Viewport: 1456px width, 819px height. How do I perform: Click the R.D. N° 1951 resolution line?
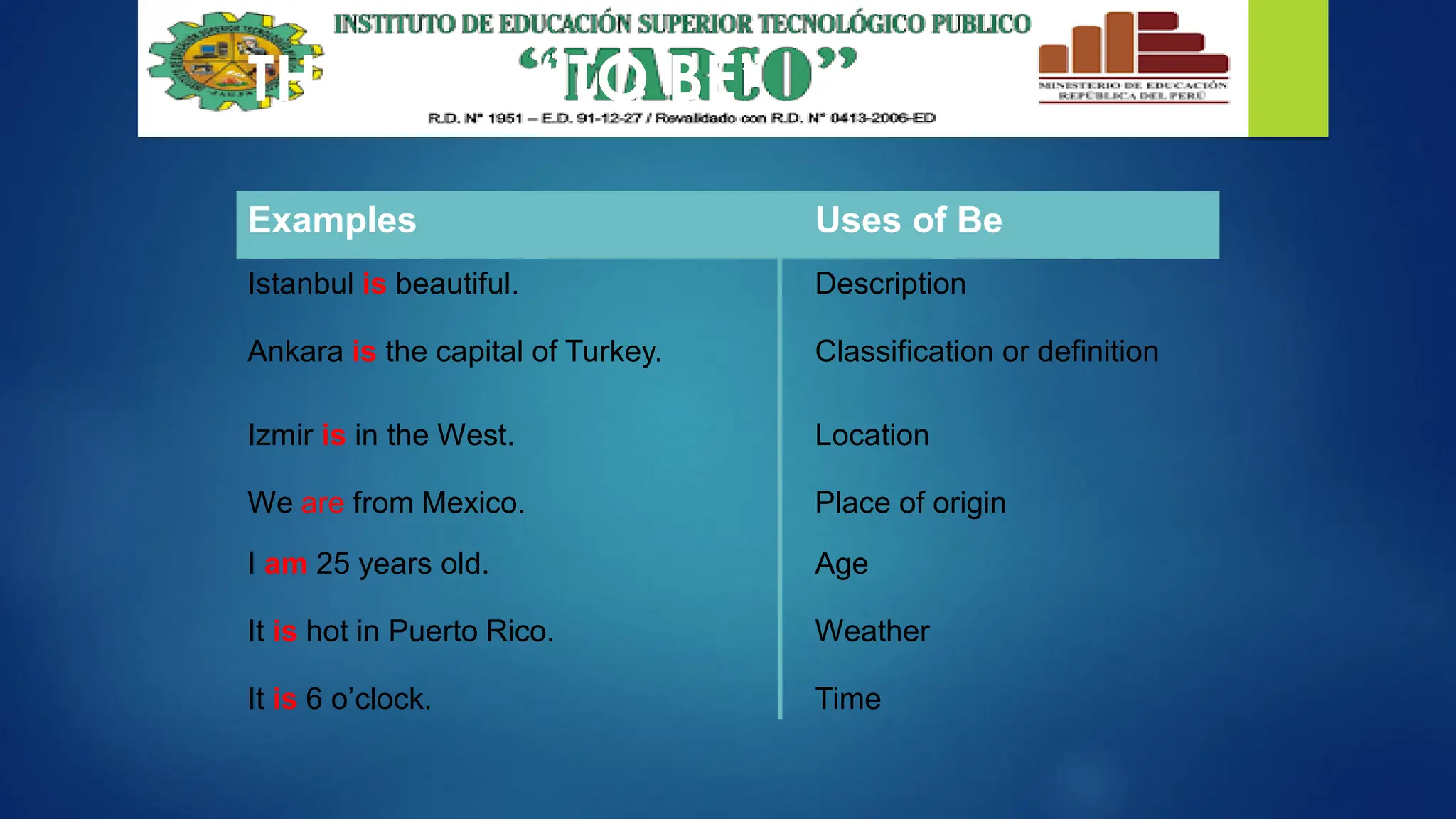[x=682, y=118]
